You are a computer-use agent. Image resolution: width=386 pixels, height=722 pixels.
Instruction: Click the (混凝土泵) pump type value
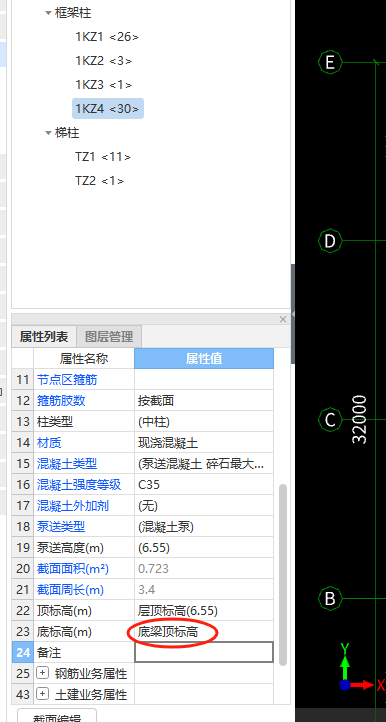(204, 527)
